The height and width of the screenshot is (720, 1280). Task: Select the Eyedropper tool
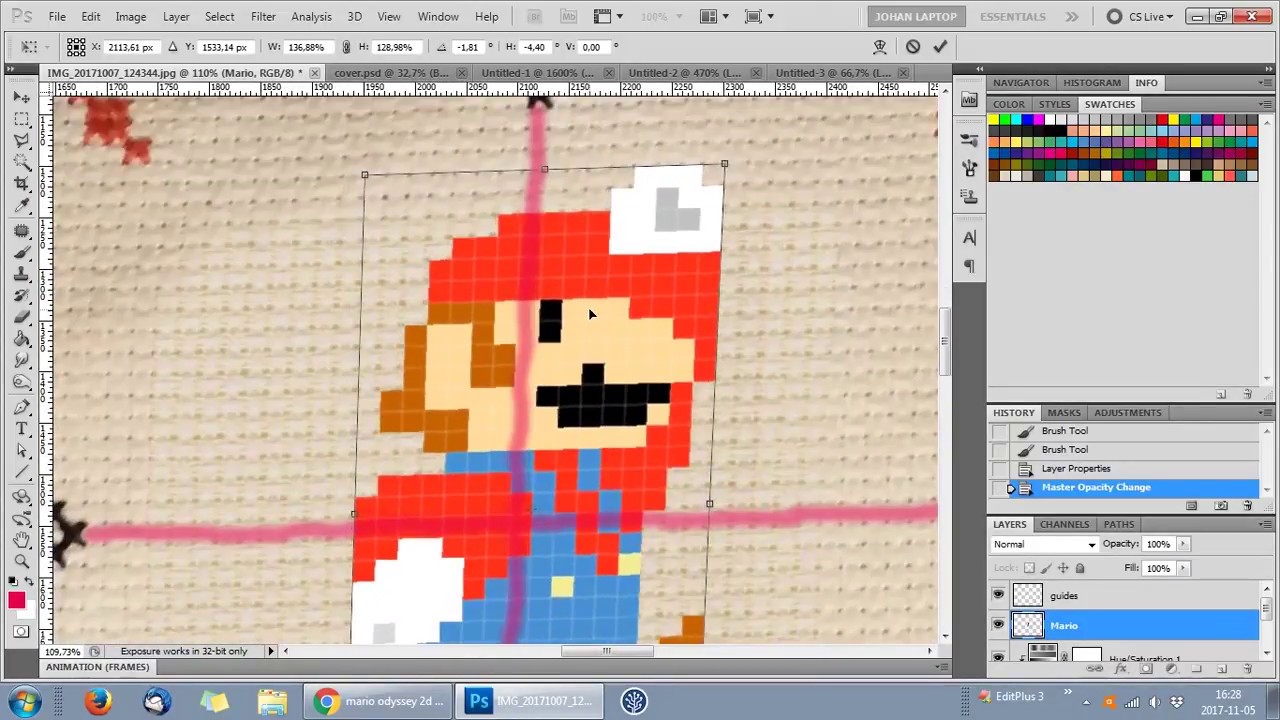coord(22,206)
